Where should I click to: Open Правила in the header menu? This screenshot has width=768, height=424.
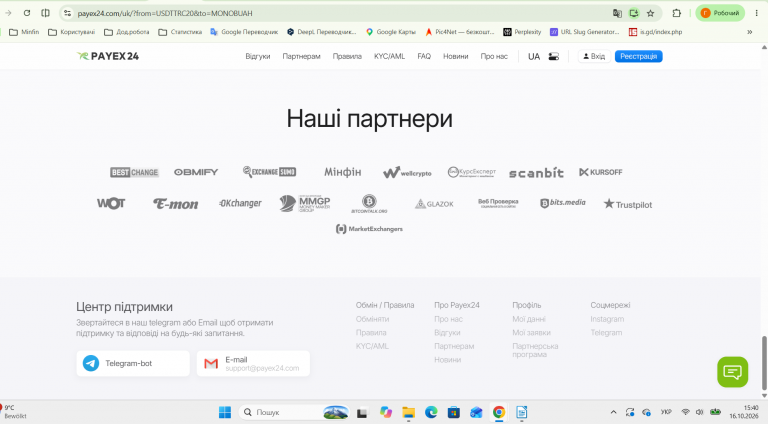click(x=347, y=56)
